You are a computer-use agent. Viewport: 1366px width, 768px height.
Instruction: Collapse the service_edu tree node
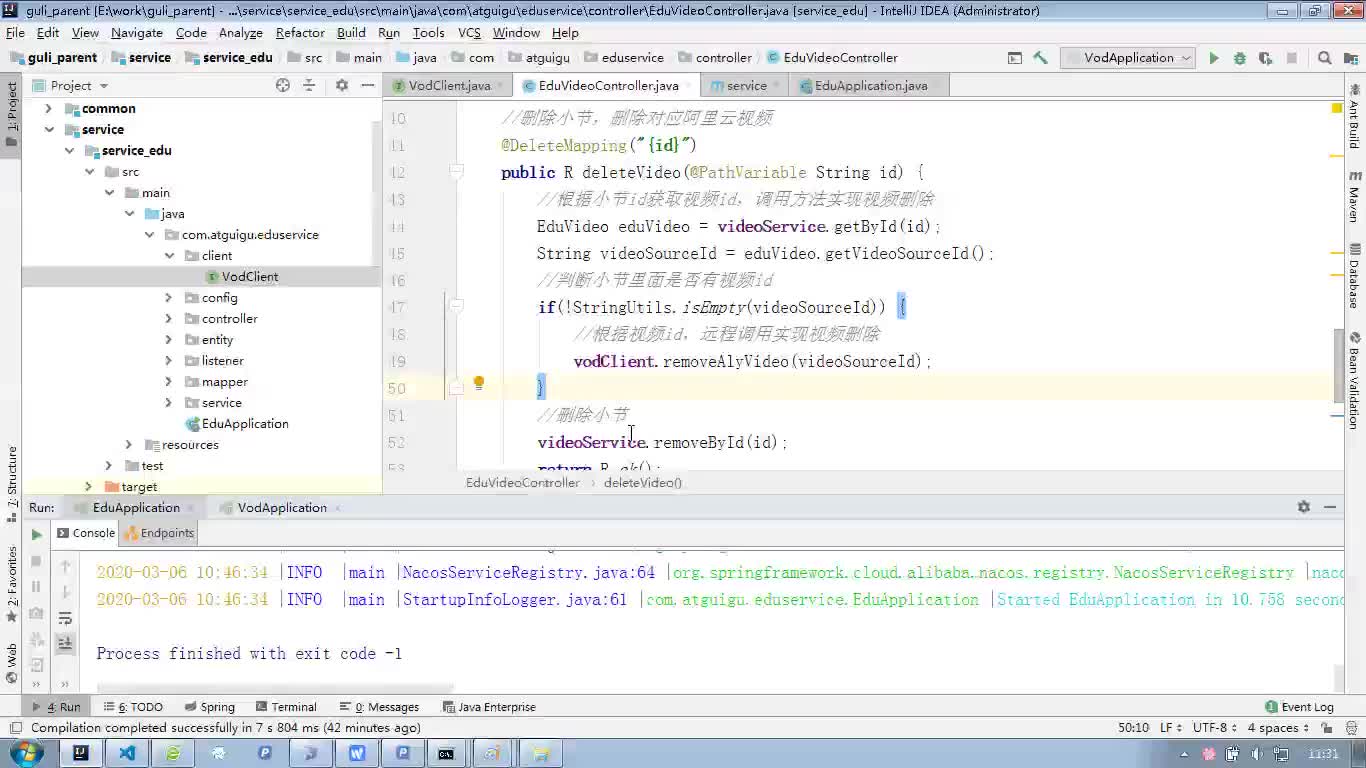(x=69, y=150)
